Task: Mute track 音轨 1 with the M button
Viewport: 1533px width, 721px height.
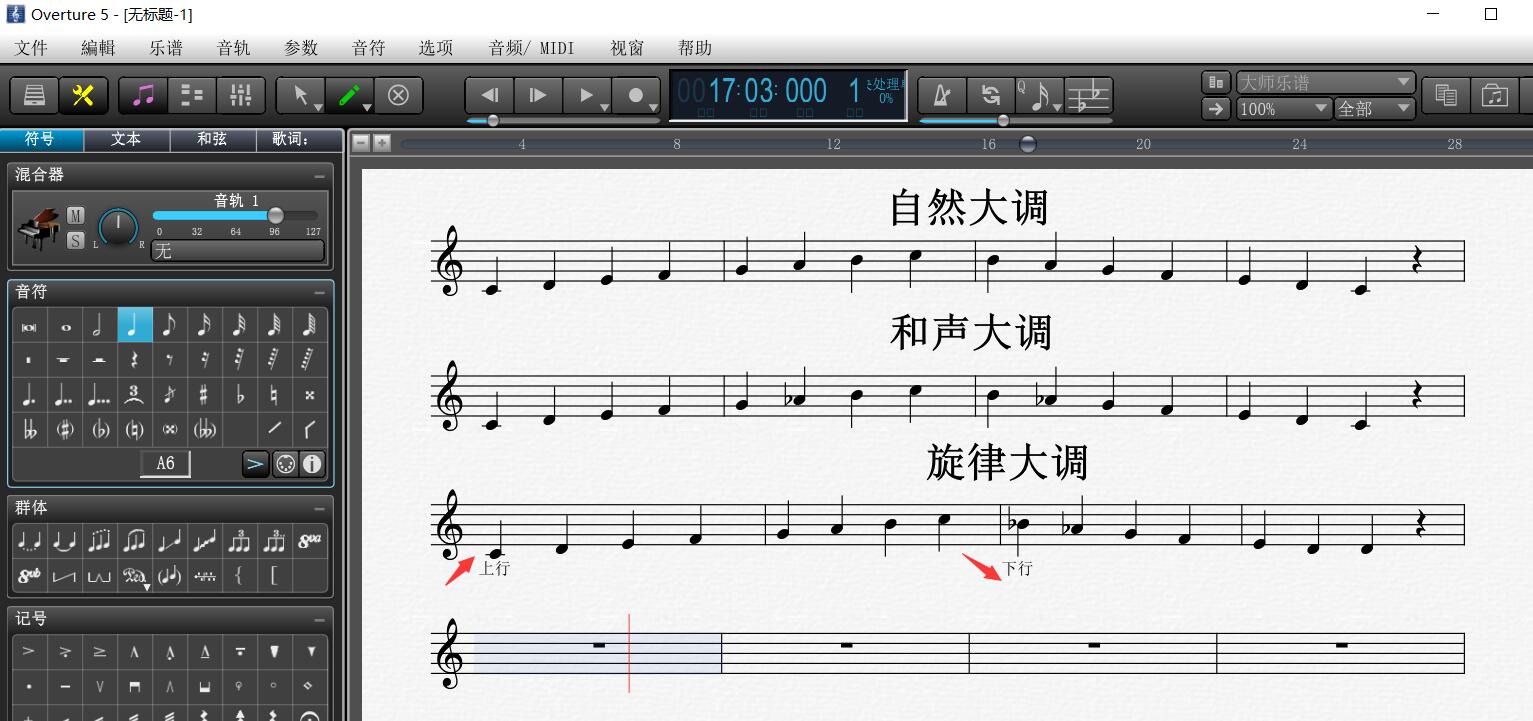Action: (74, 214)
